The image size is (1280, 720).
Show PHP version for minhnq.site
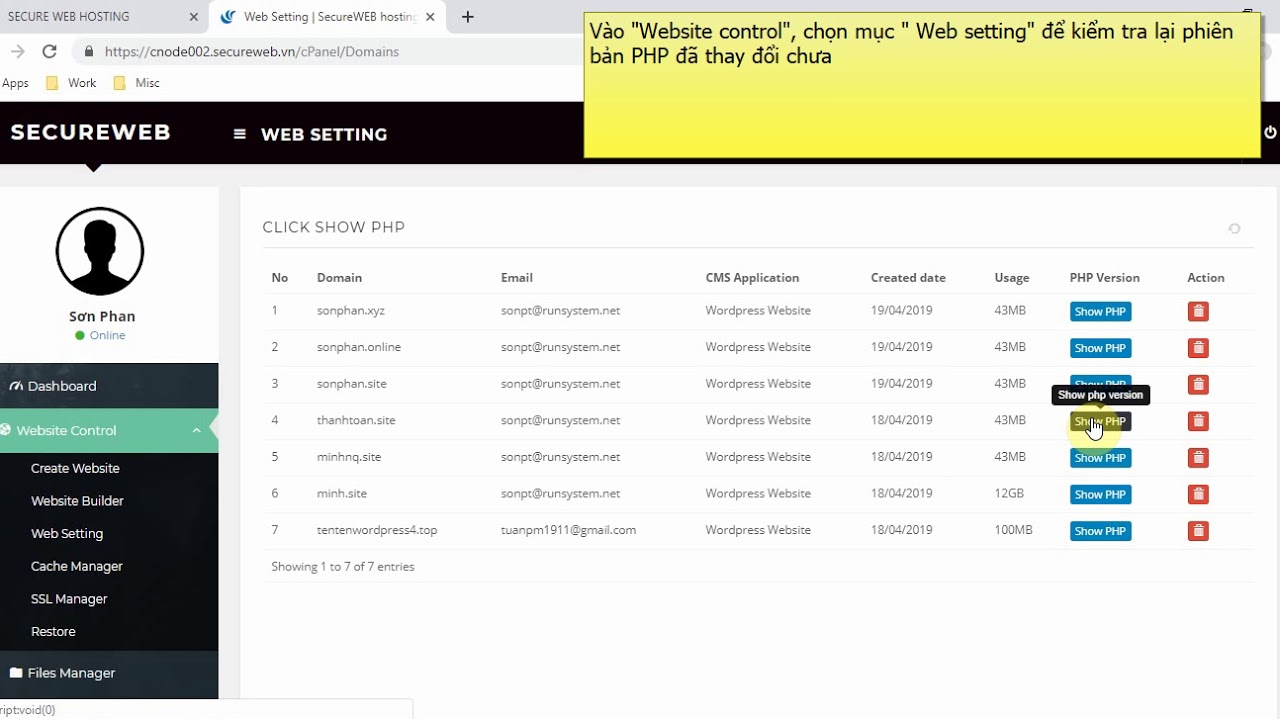tap(1100, 458)
